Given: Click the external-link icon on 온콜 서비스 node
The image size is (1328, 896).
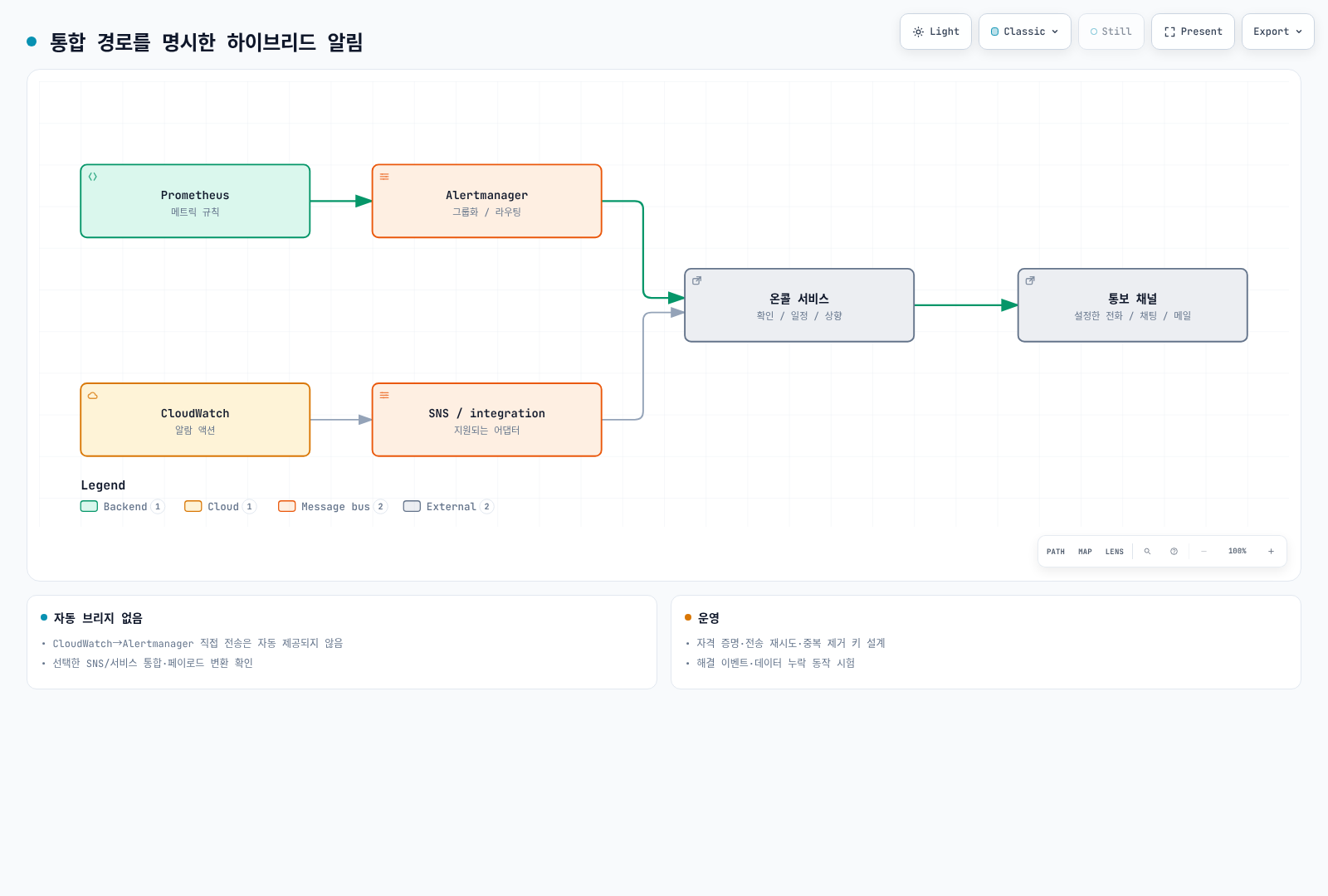Looking at the screenshot, I should pos(697,280).
